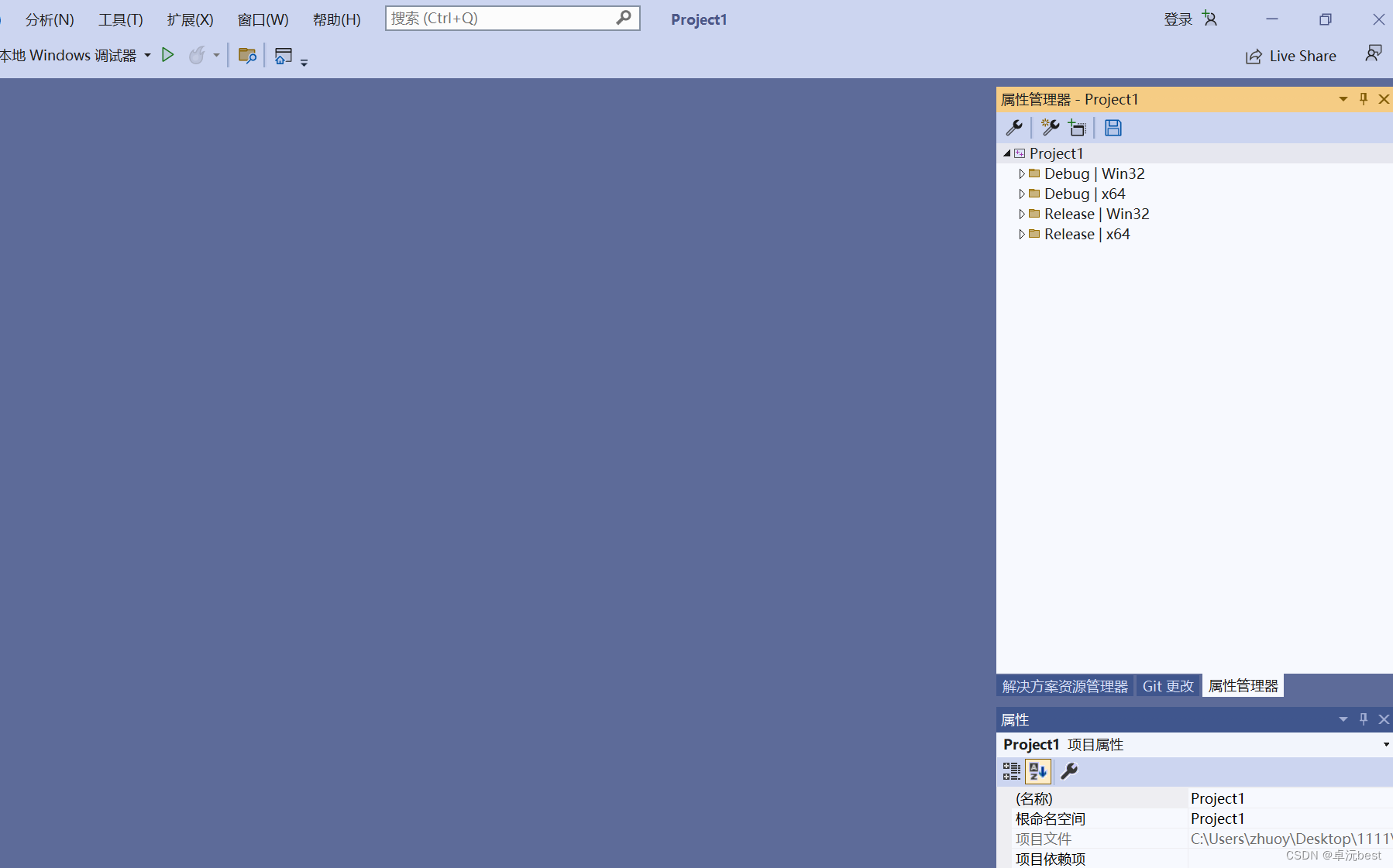Toggle pin on the 属性管理器 panel
Viewport: 1393px width, 868px height.
[x=1363, y=99]
